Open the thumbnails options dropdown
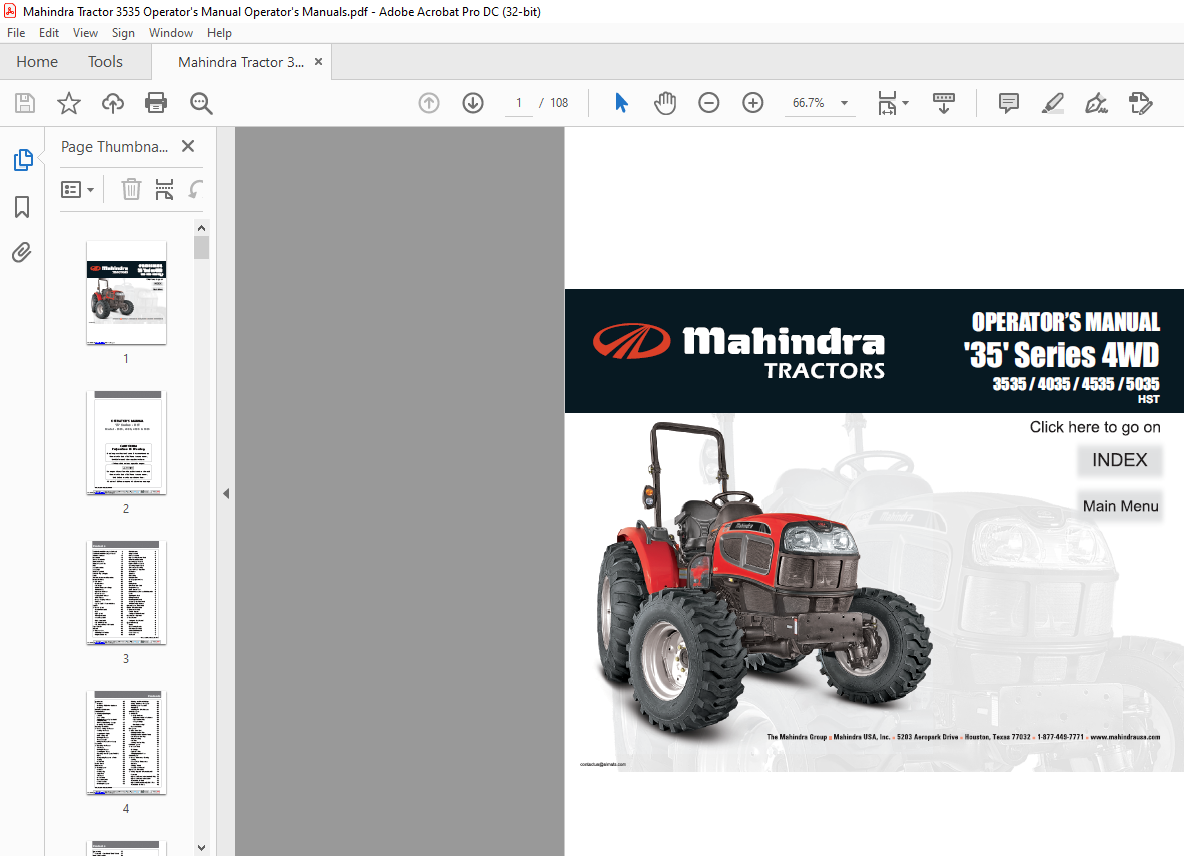 [77, 189]
